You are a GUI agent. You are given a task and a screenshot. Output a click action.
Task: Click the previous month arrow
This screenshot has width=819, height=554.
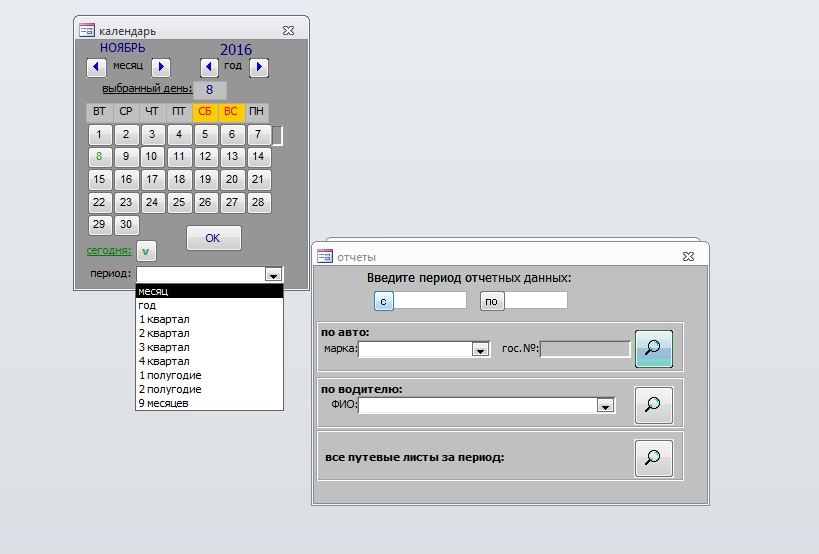point(96,67)
